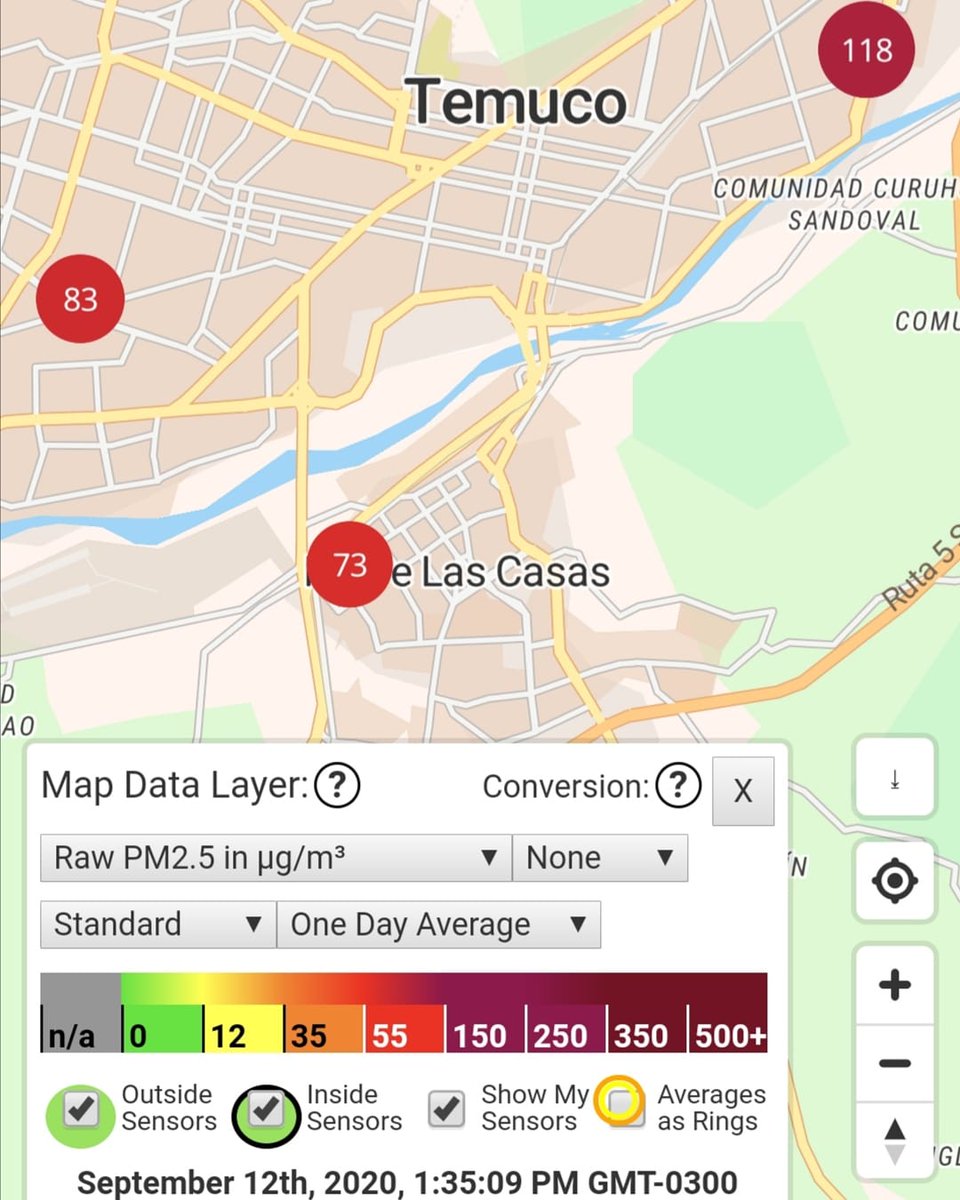Click the green 0 legend swatch
This screenshot has width=960, height=1200.
click(x=162, y=1028)
